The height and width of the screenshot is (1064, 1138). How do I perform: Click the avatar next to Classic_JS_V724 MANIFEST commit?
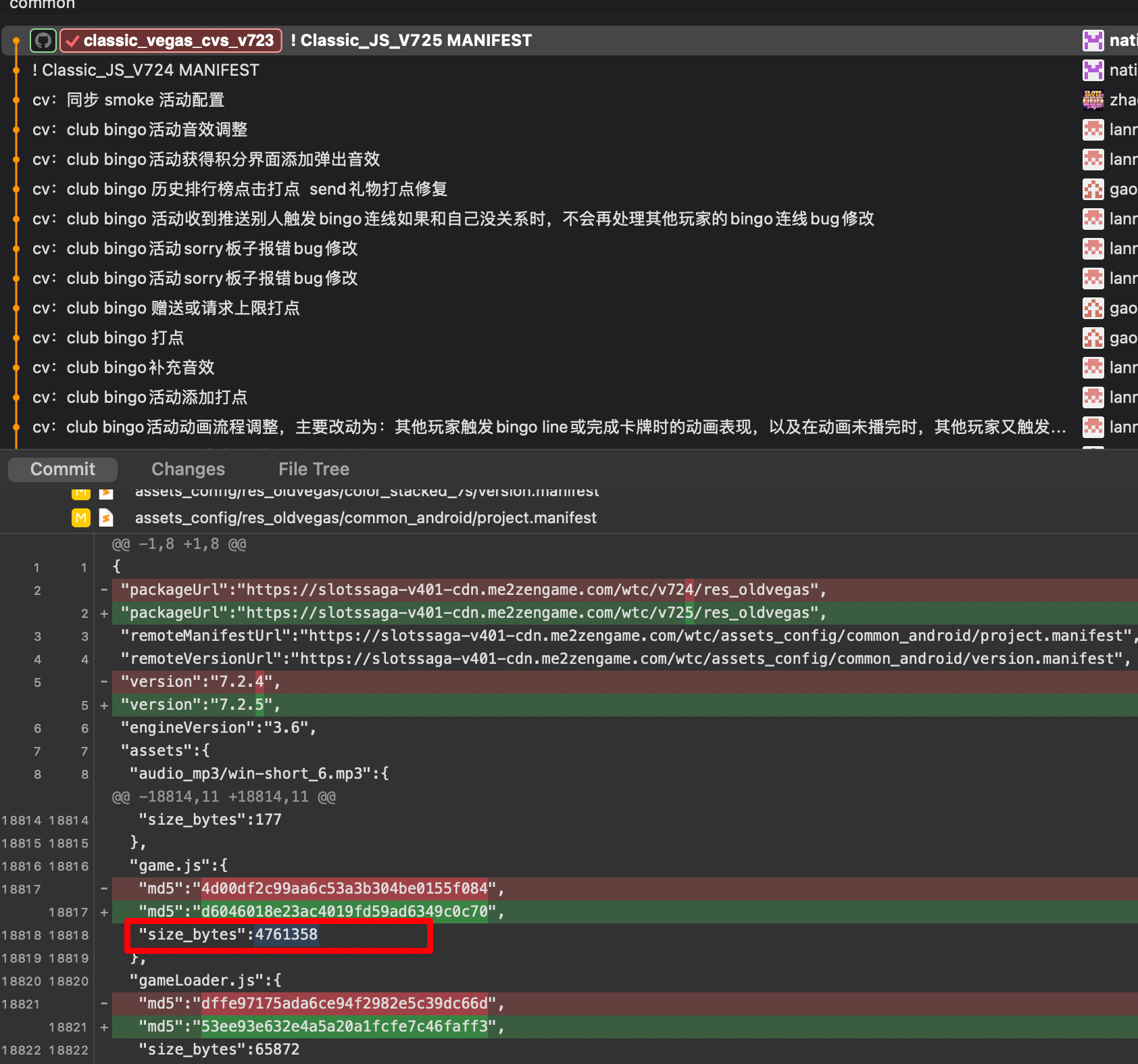[x=1093, y=70]
